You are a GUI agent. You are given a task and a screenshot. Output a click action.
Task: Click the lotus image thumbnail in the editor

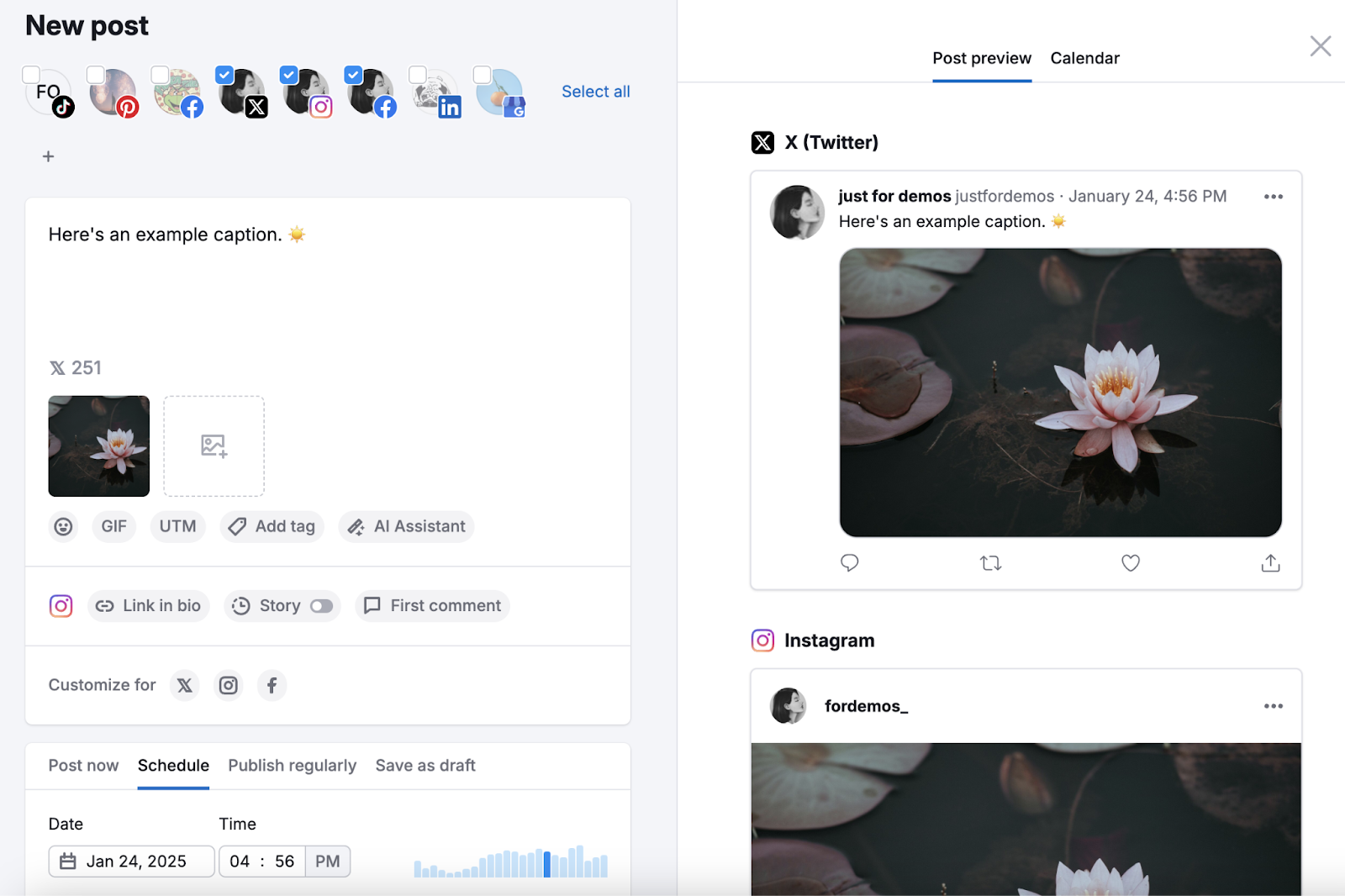pos(98,446)
